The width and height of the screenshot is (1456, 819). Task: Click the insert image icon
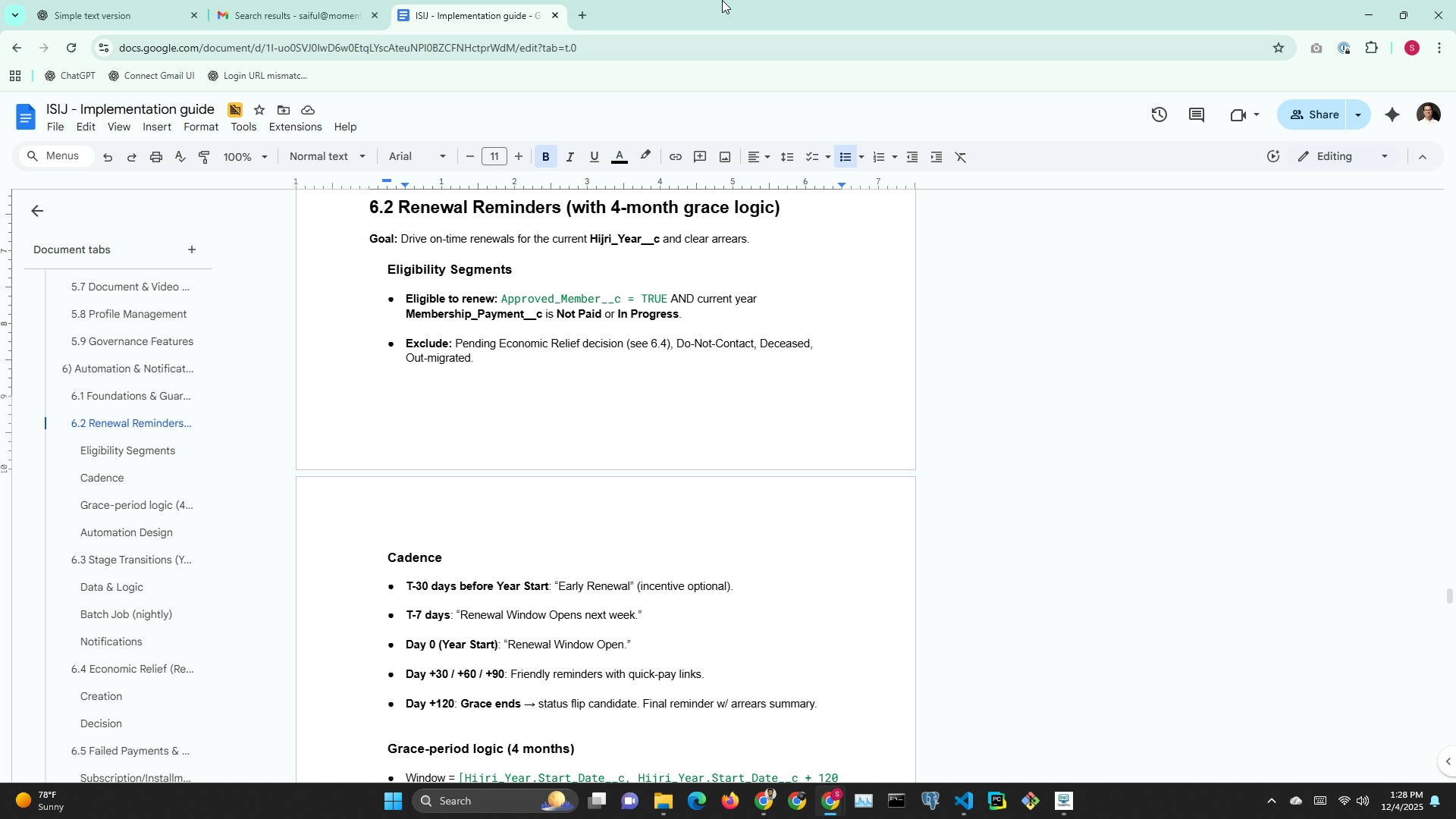coord(725,157)
